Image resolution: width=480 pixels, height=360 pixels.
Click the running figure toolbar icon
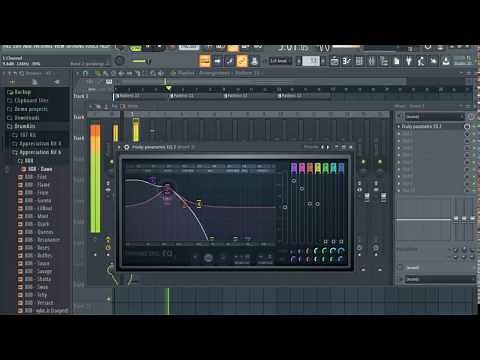pyautogui.click(x=421, y=61)
